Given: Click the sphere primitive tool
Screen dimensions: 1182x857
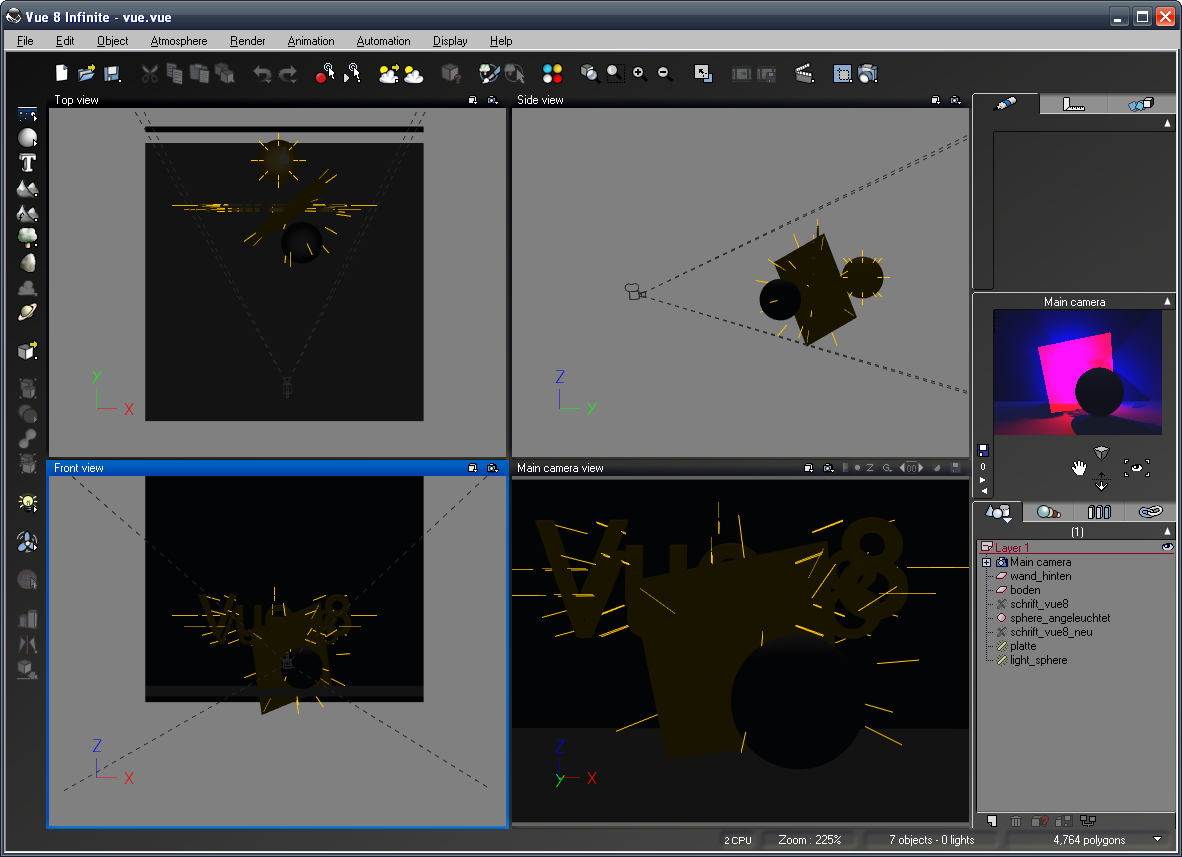Looking at the screenshot, I should (27, 138).
